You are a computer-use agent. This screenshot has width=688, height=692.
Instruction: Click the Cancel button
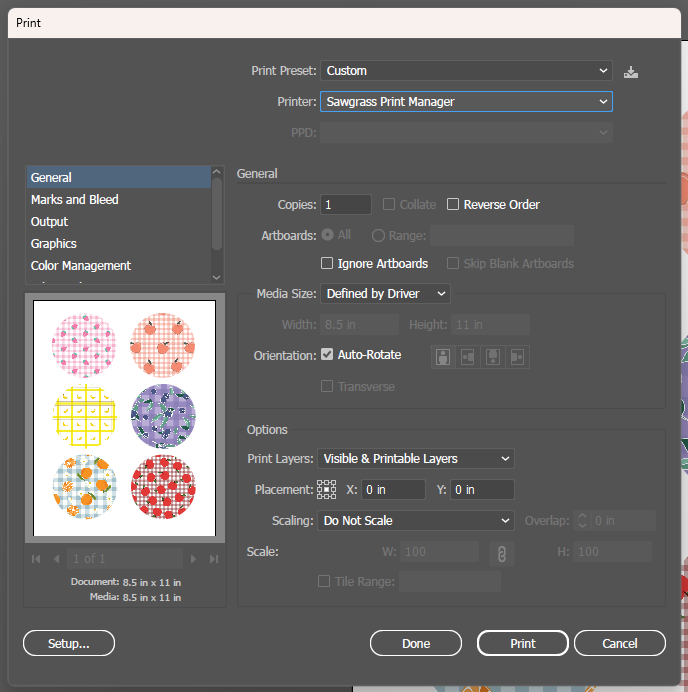click(x=620, y=643)
